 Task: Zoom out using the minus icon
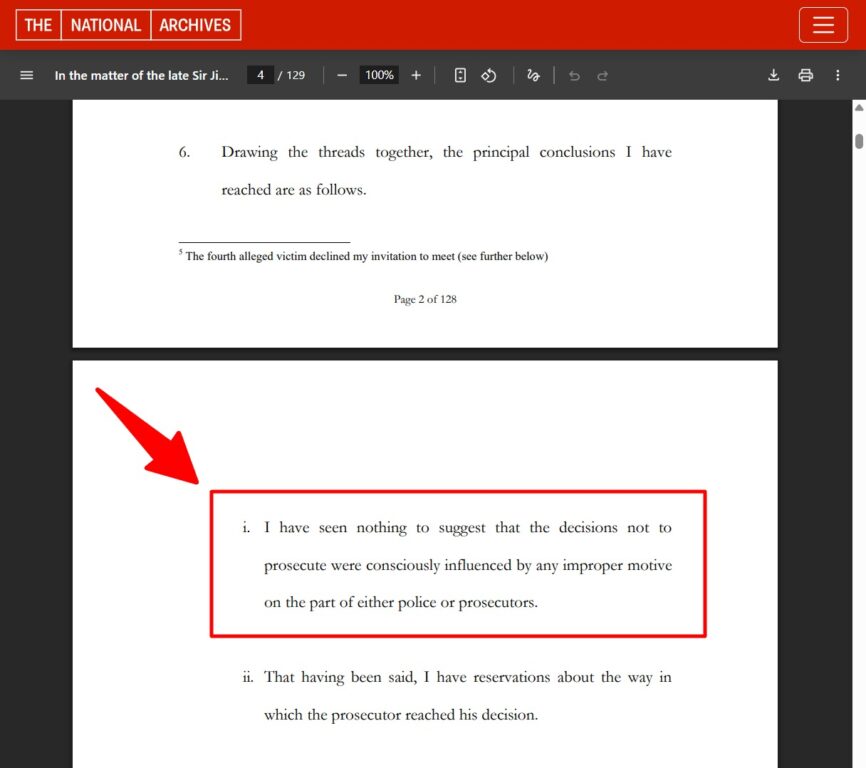[342, 75]
